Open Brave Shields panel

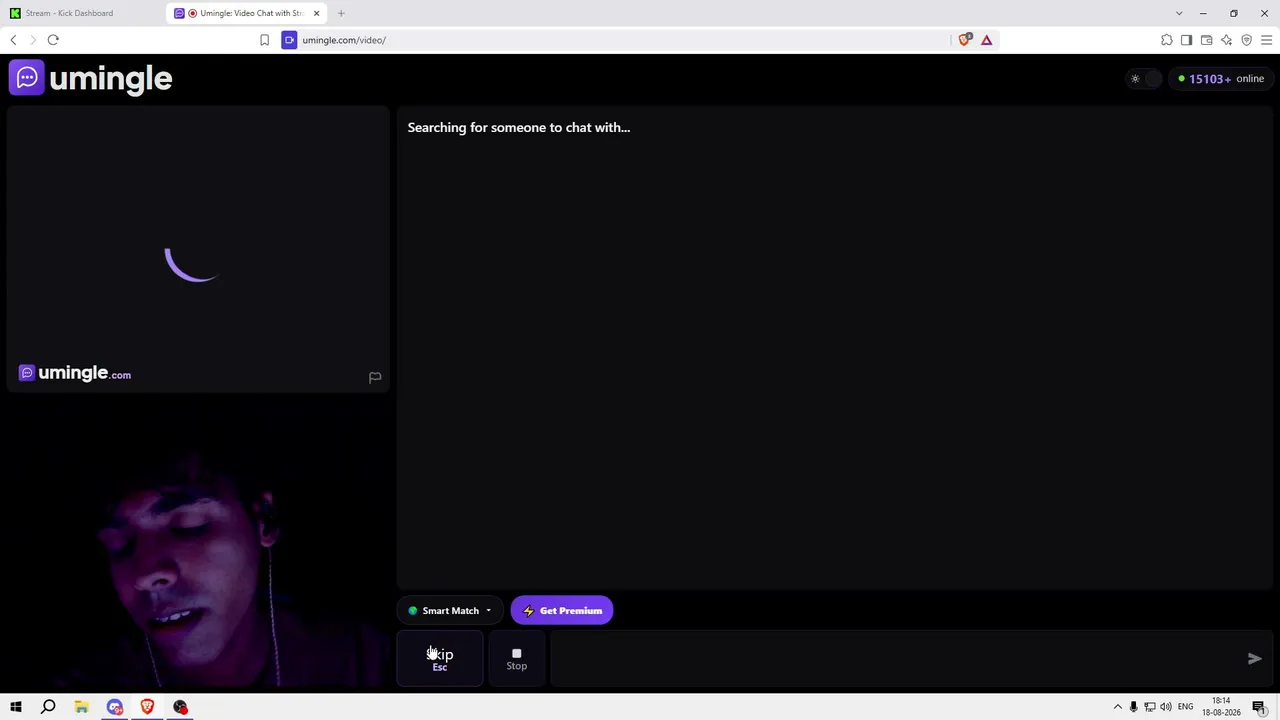pyautogui.click(x=964, y=40)
